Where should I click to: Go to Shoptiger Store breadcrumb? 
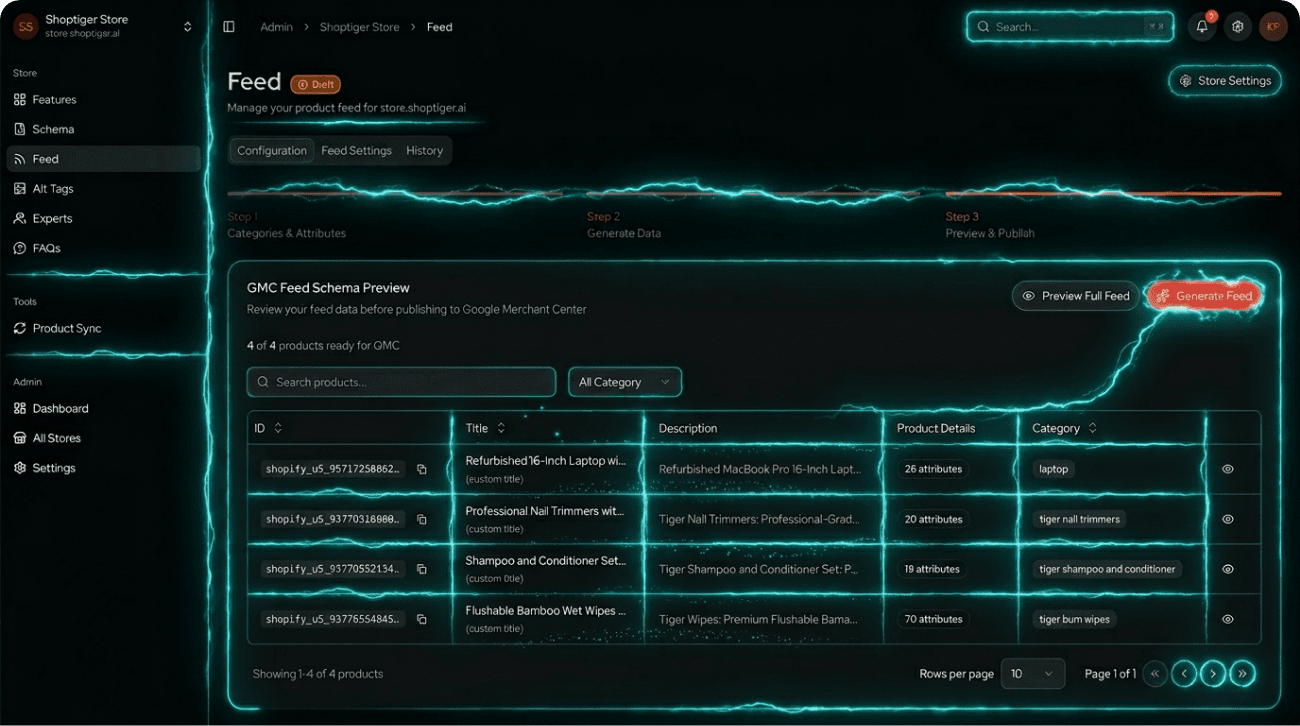point(359,27)
